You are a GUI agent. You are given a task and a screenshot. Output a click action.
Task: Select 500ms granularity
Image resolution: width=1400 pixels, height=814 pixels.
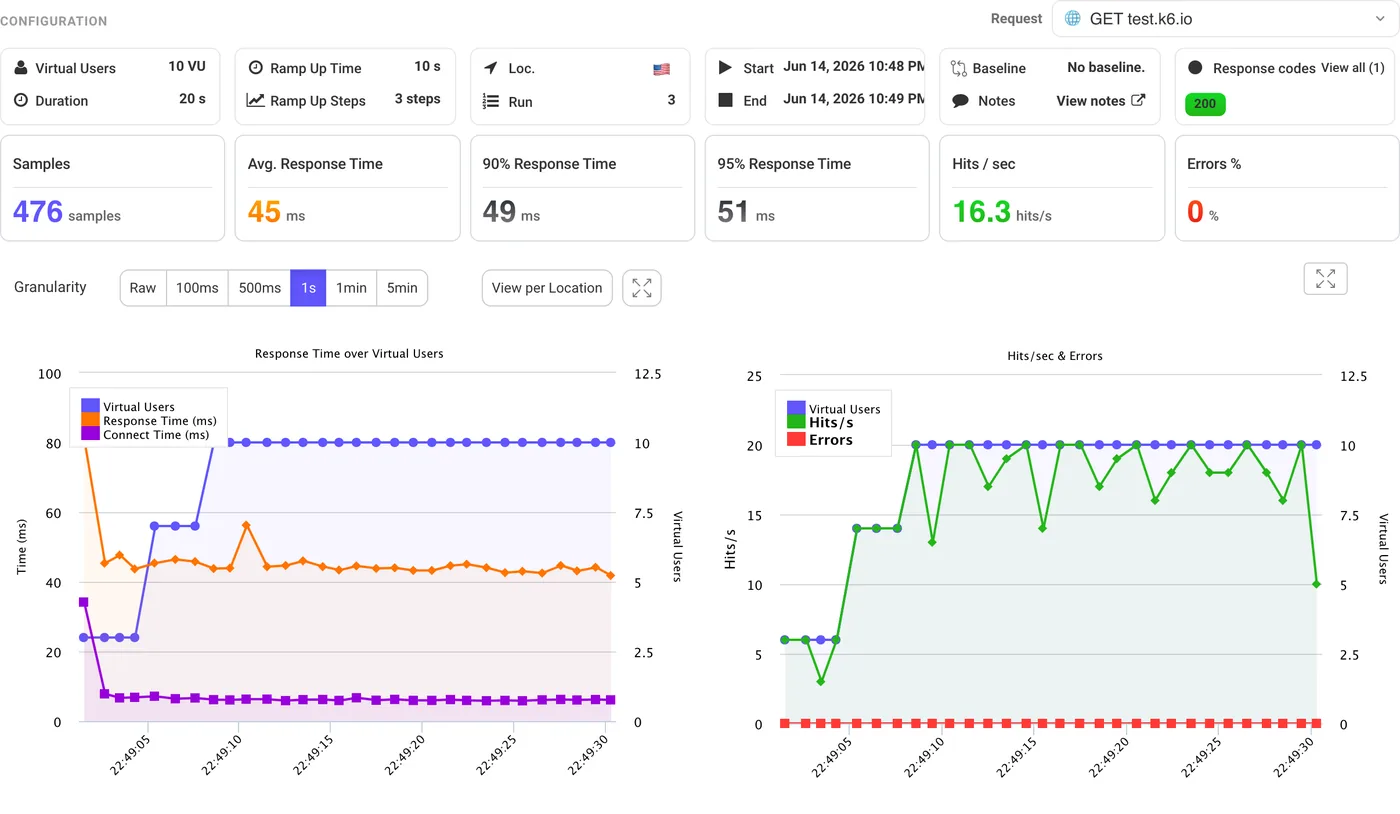click(x=259, y=288)
